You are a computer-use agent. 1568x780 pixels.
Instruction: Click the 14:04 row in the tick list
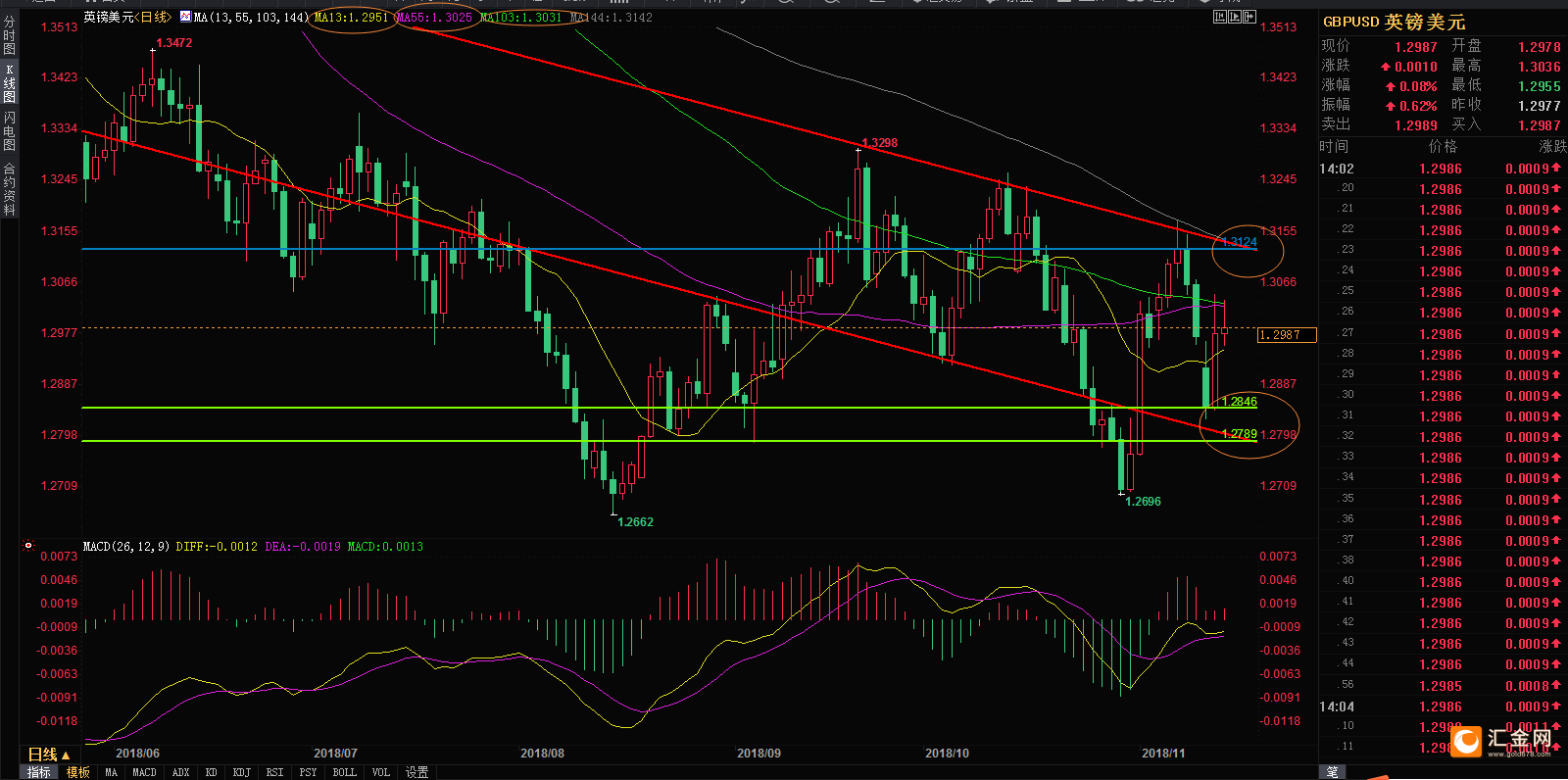1443,707
